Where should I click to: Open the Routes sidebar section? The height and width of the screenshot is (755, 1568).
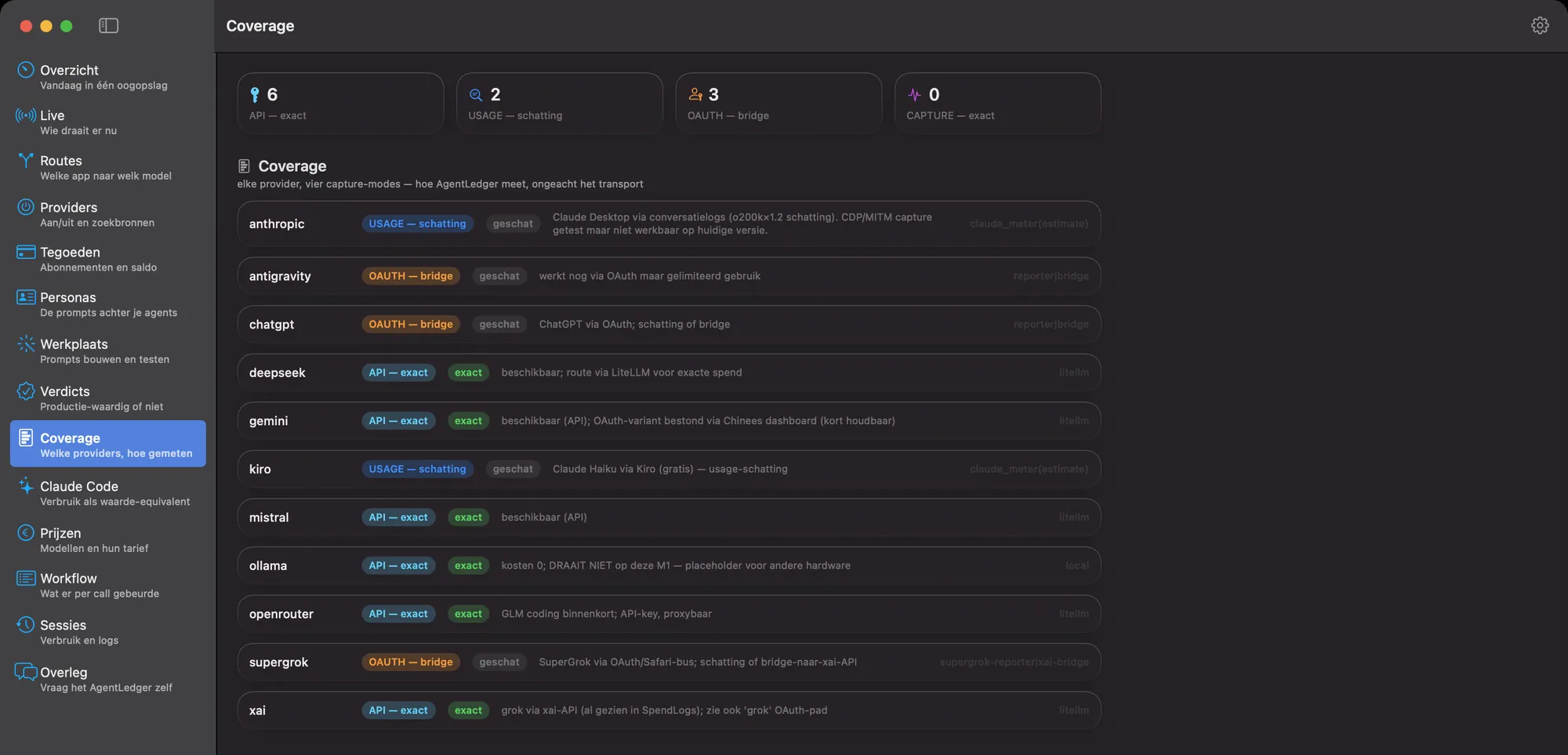click(x=108, y=168)
